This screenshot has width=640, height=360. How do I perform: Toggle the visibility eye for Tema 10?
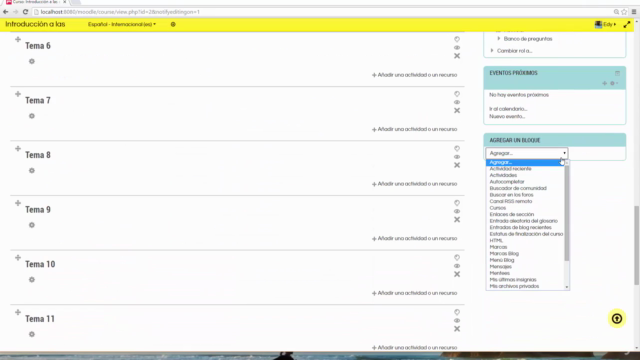[x=457, y=266]
